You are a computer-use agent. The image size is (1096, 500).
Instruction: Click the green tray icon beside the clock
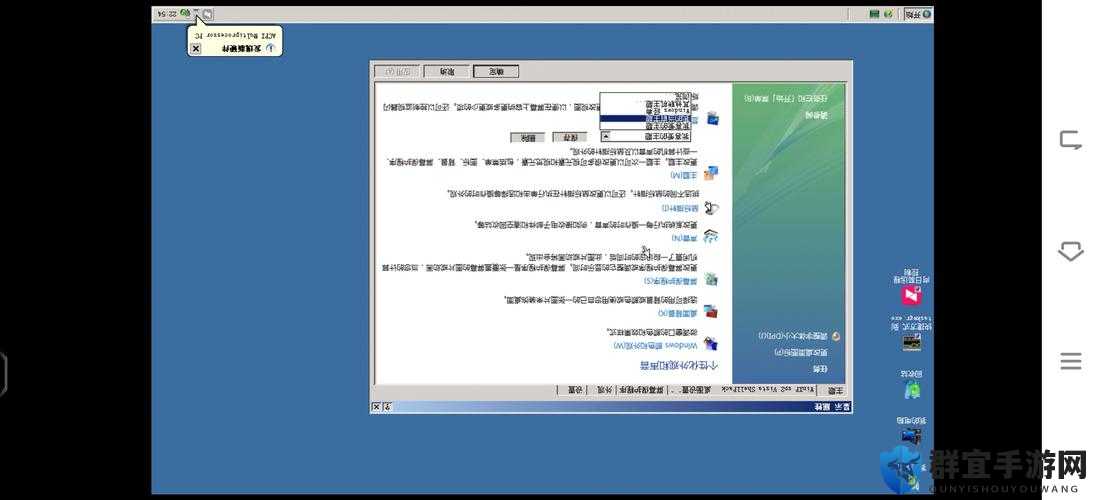(184, 13)
